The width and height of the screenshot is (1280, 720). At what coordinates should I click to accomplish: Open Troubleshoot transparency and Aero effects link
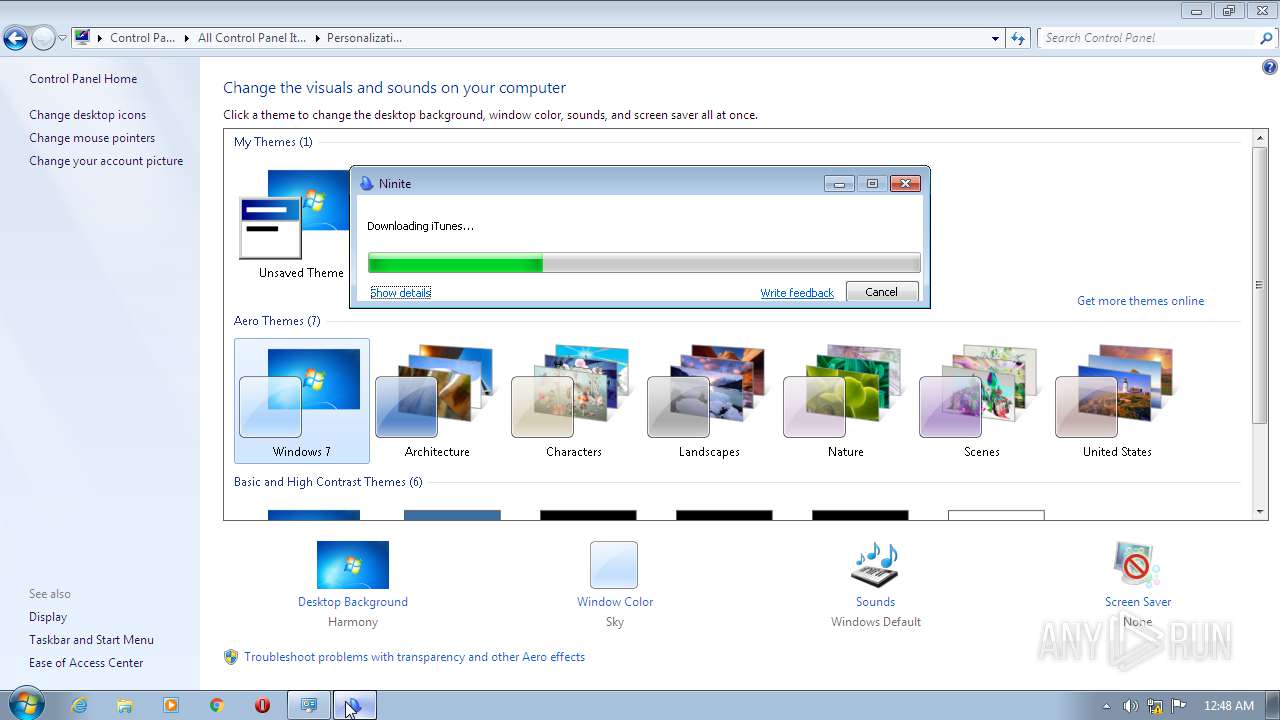[414, 657]
